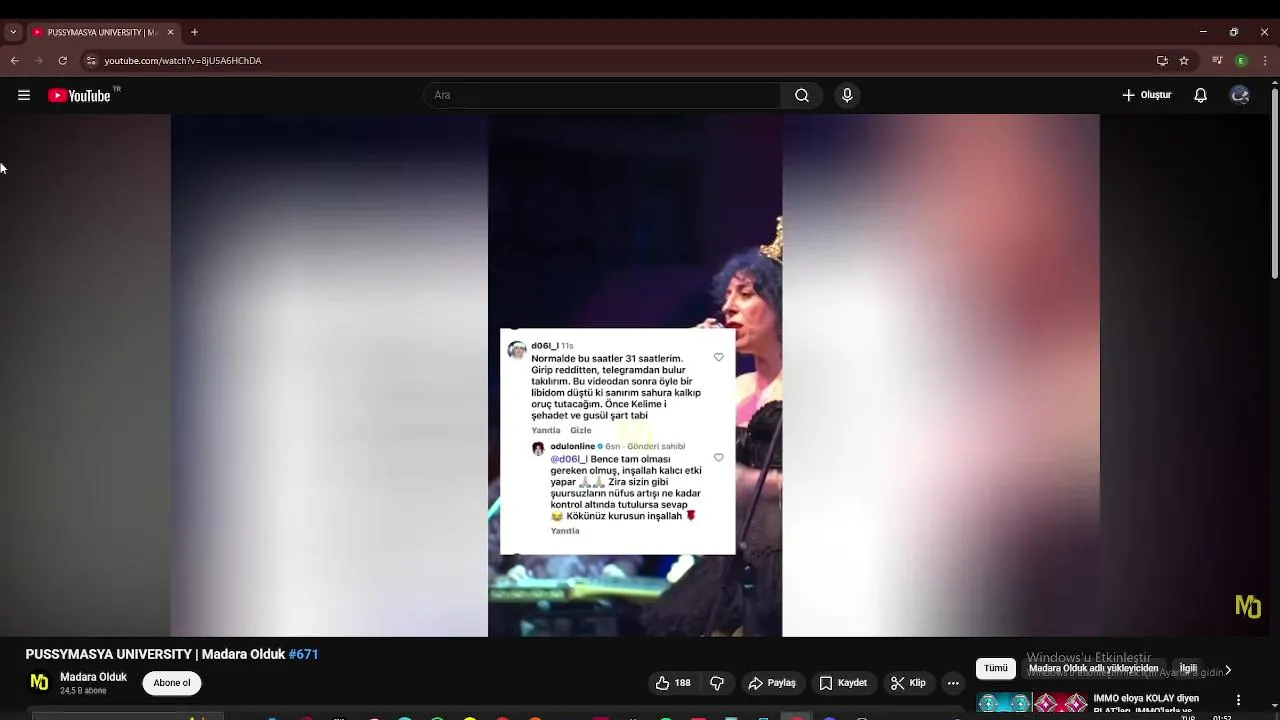1280x720 pixels.
Task: Click the install app icon in address bar
Action: [x=1162, y=61]
